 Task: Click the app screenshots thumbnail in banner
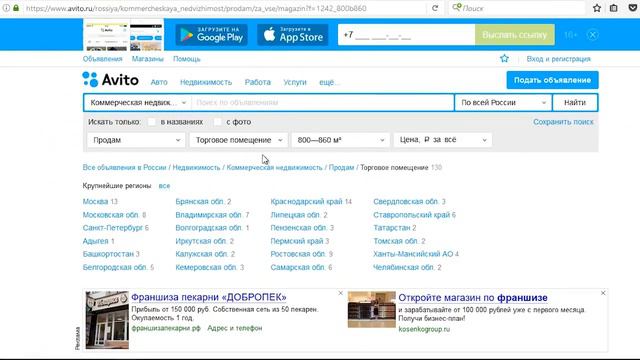pos(123,35)
